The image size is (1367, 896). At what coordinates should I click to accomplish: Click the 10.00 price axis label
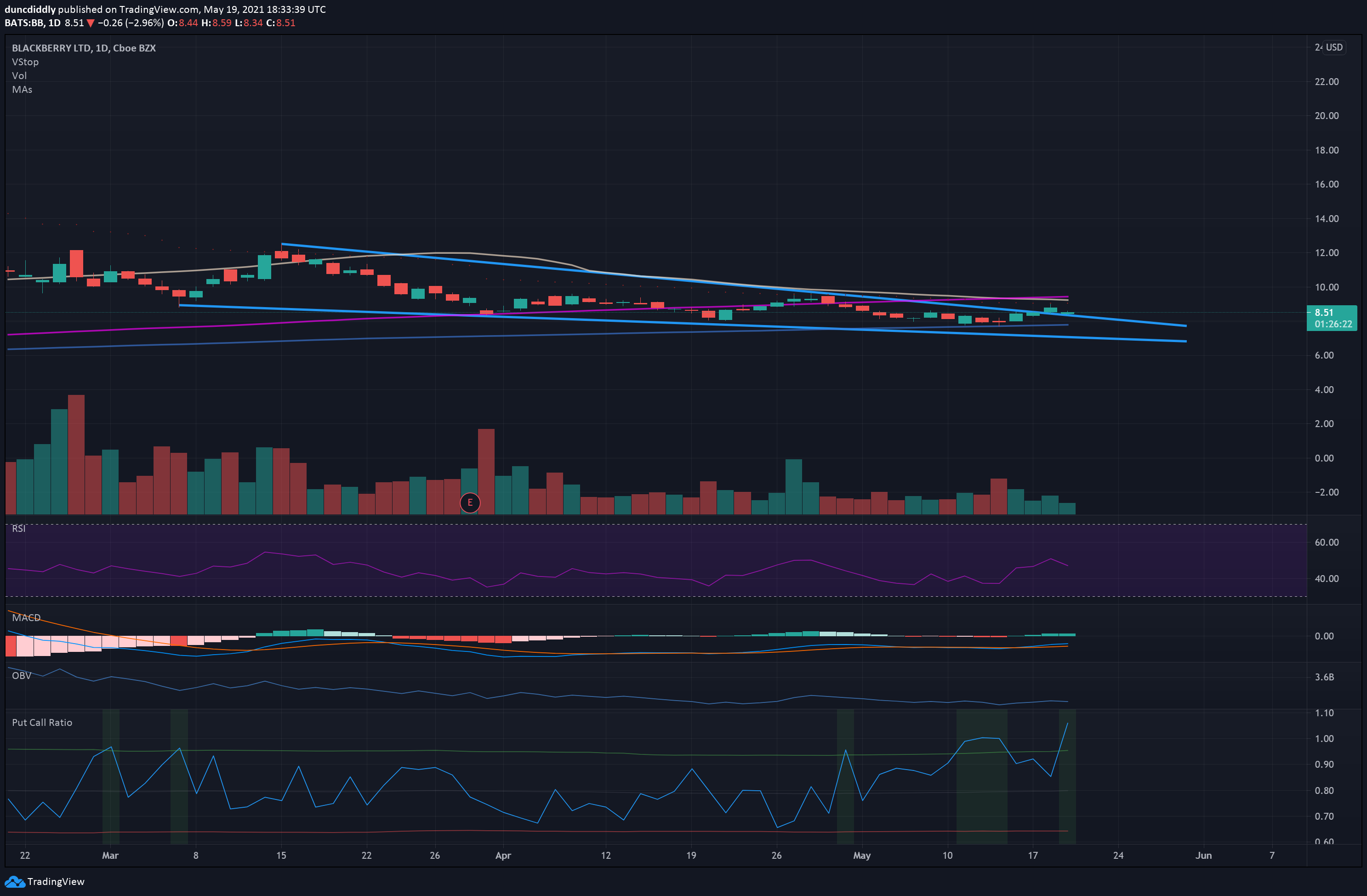(x=1327, y=287)
